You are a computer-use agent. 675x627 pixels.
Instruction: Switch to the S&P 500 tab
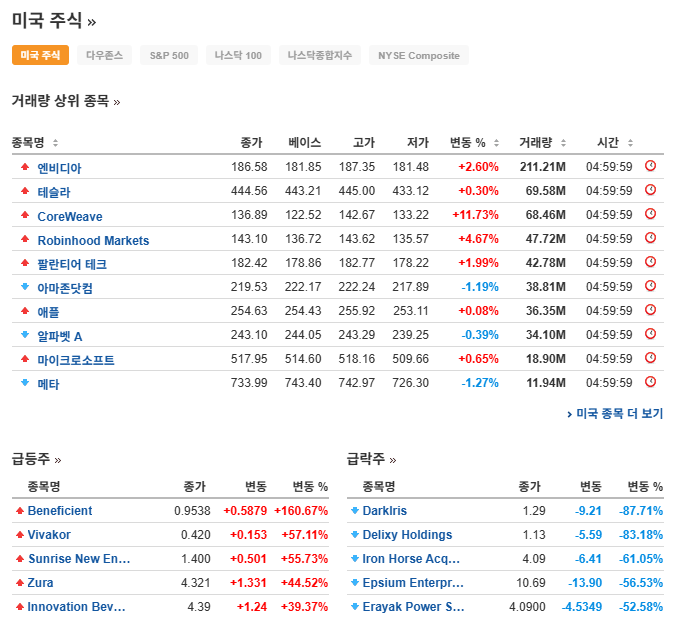[x=169, y=55]
